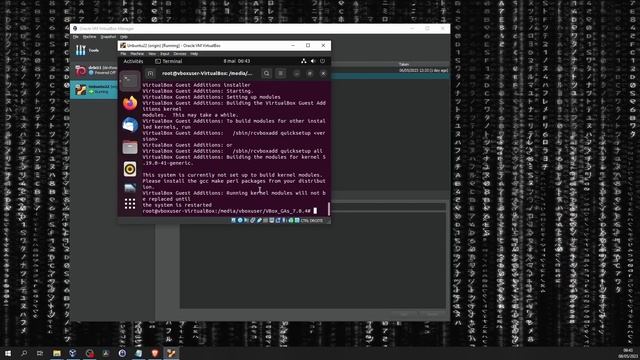Click the terminal scrollbar
The height and width of the screenshot is (360, 640).
329,209
